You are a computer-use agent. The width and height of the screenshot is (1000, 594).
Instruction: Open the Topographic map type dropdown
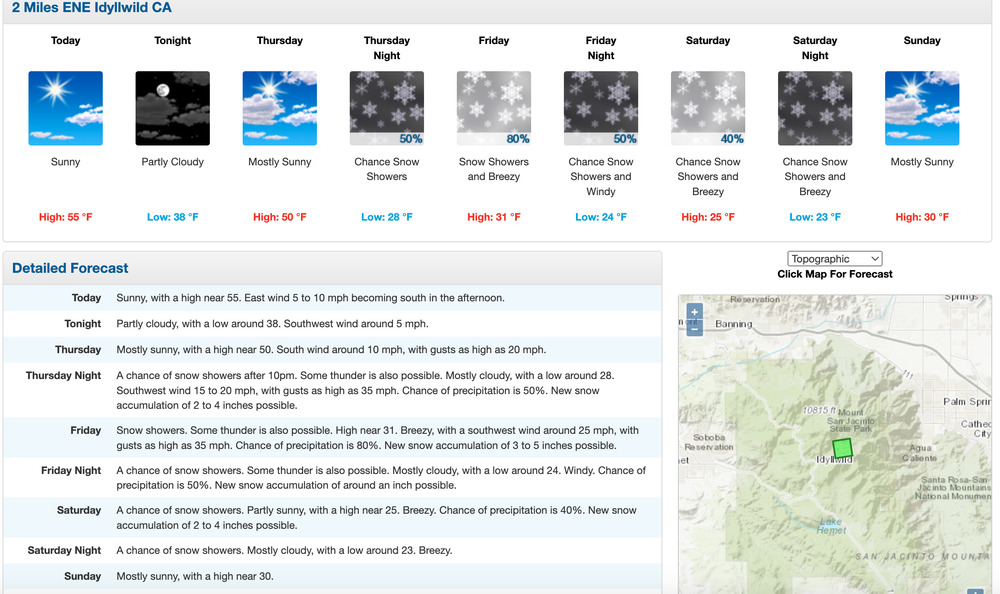835,258
